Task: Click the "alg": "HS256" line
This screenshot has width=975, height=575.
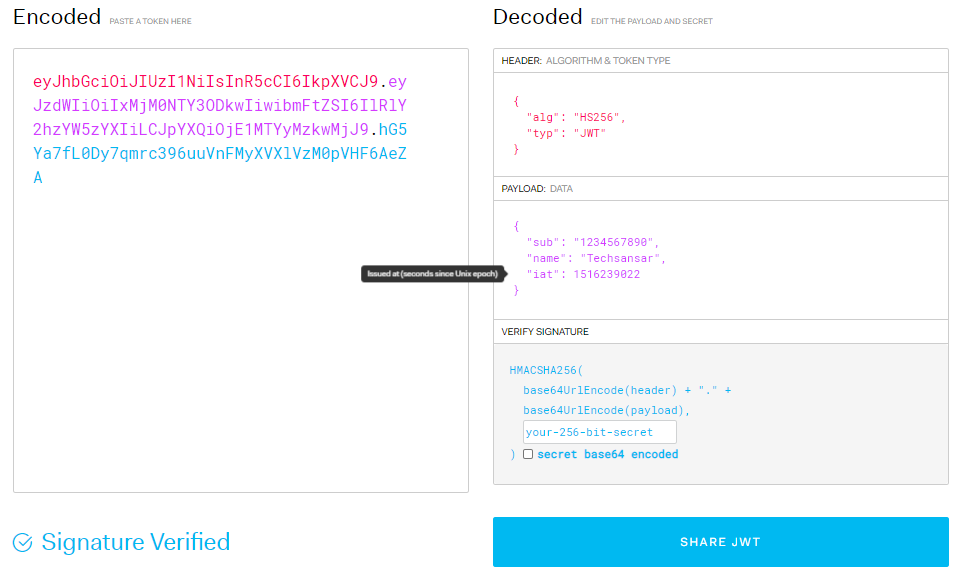Action: [576, 117]
